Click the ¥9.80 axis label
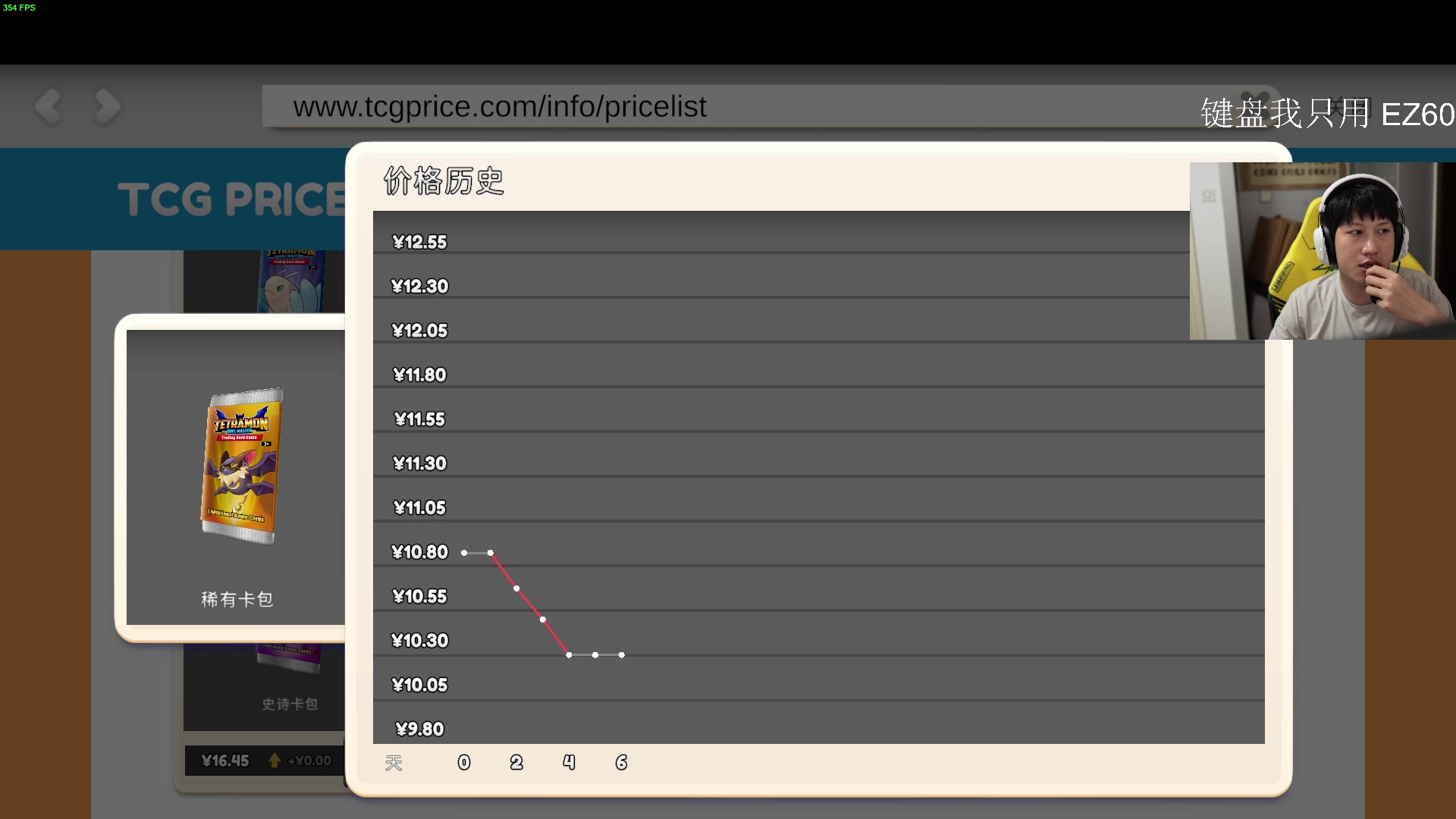 [419, 729]
